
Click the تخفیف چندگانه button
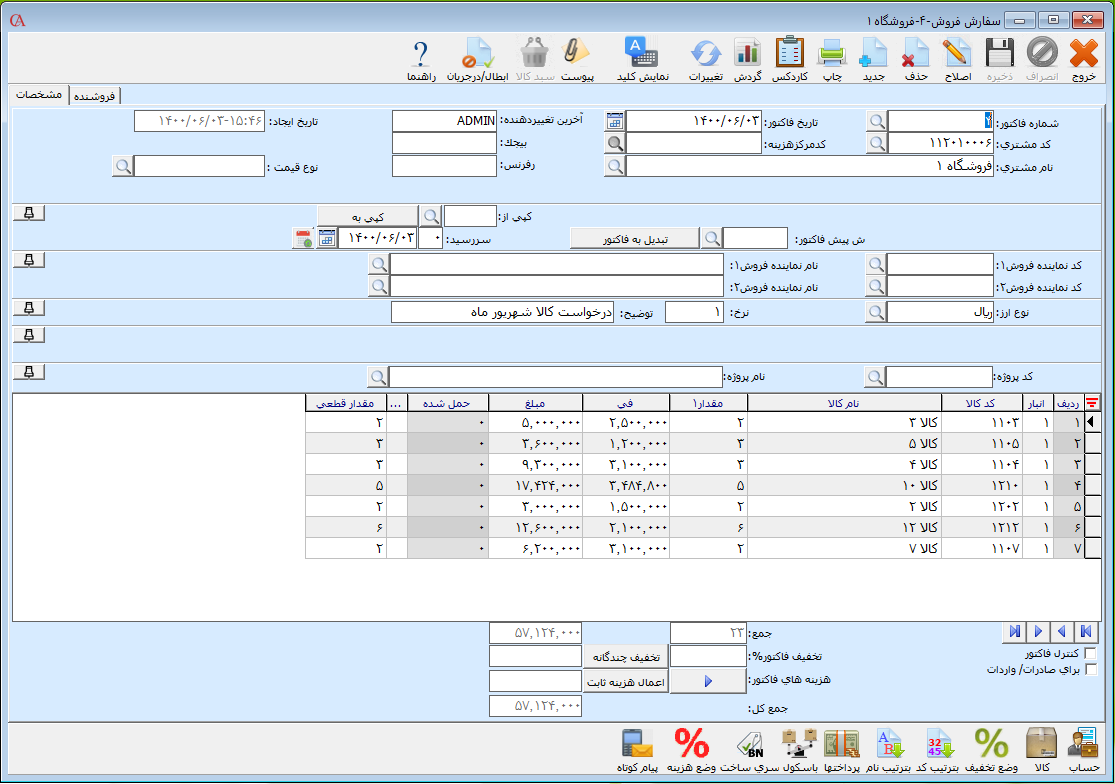point(625,656)
